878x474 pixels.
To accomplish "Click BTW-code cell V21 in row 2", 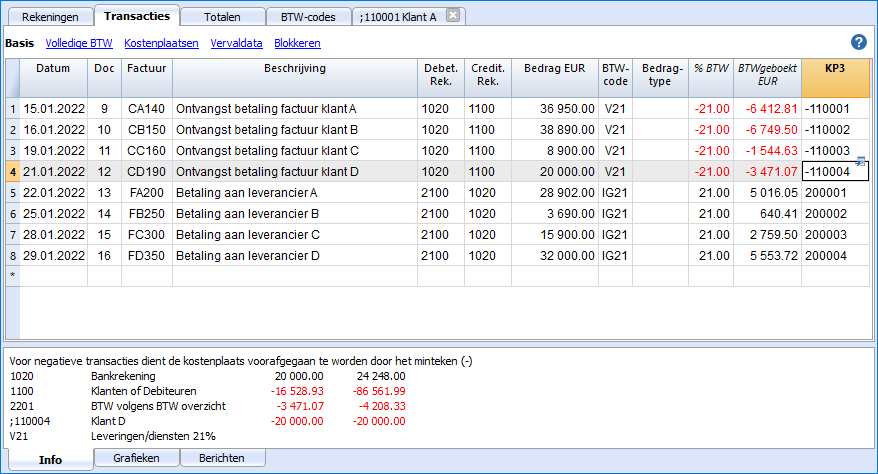I will [615, 130].
